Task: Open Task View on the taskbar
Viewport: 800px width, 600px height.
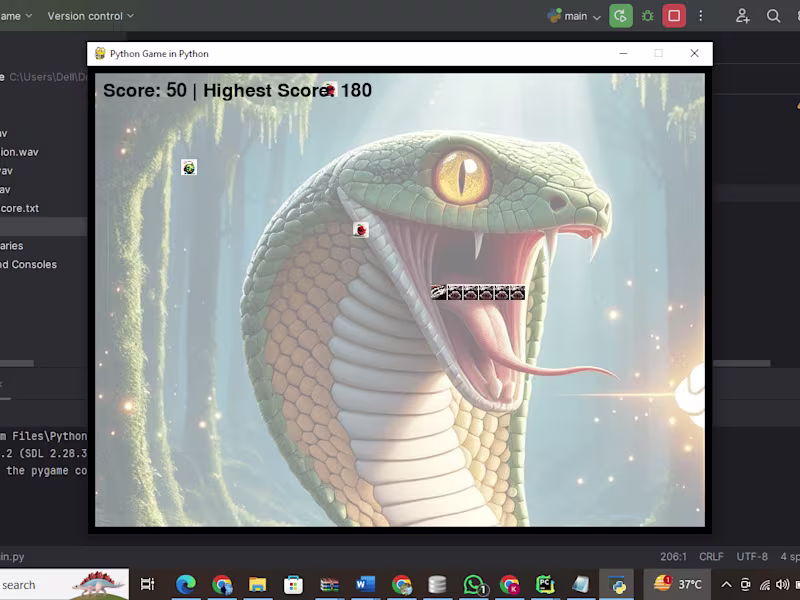Action: click(x=147, y=585)
